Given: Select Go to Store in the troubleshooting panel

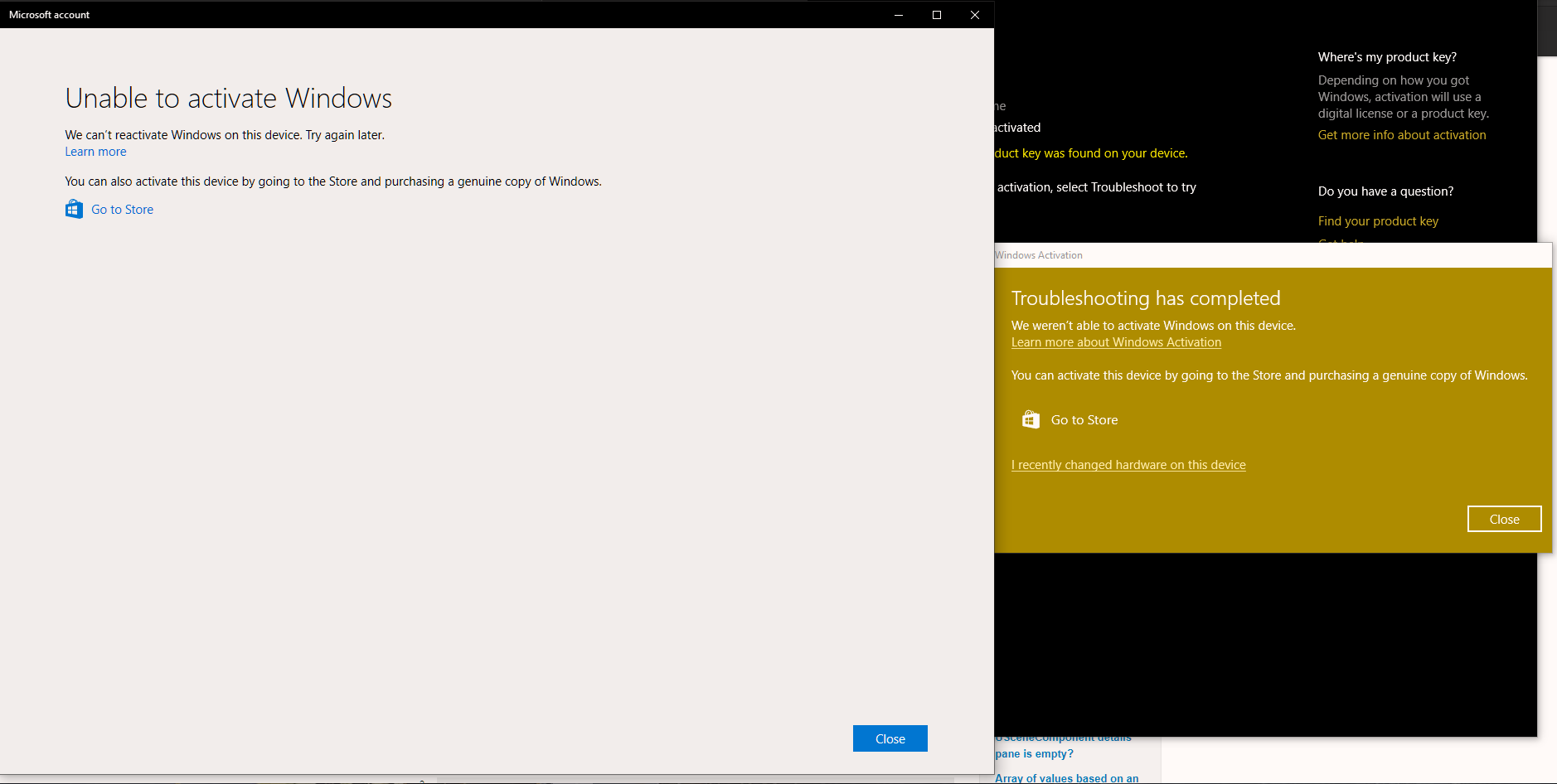Looking at the screenshot, I should 1084,420.
